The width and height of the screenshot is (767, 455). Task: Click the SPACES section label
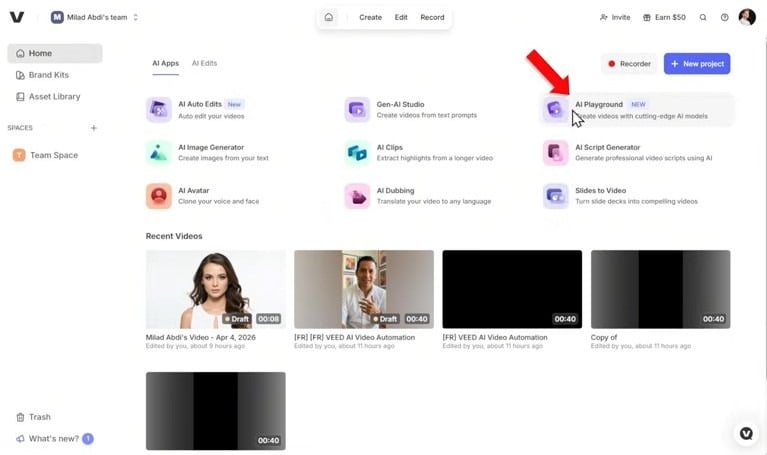tap(20, 128)
